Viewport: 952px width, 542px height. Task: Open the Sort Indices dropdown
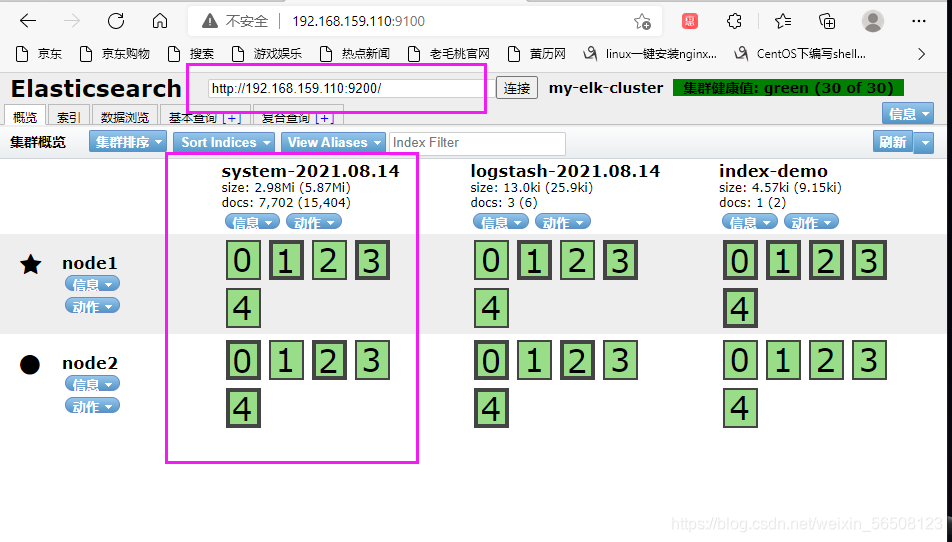[223, 142]
